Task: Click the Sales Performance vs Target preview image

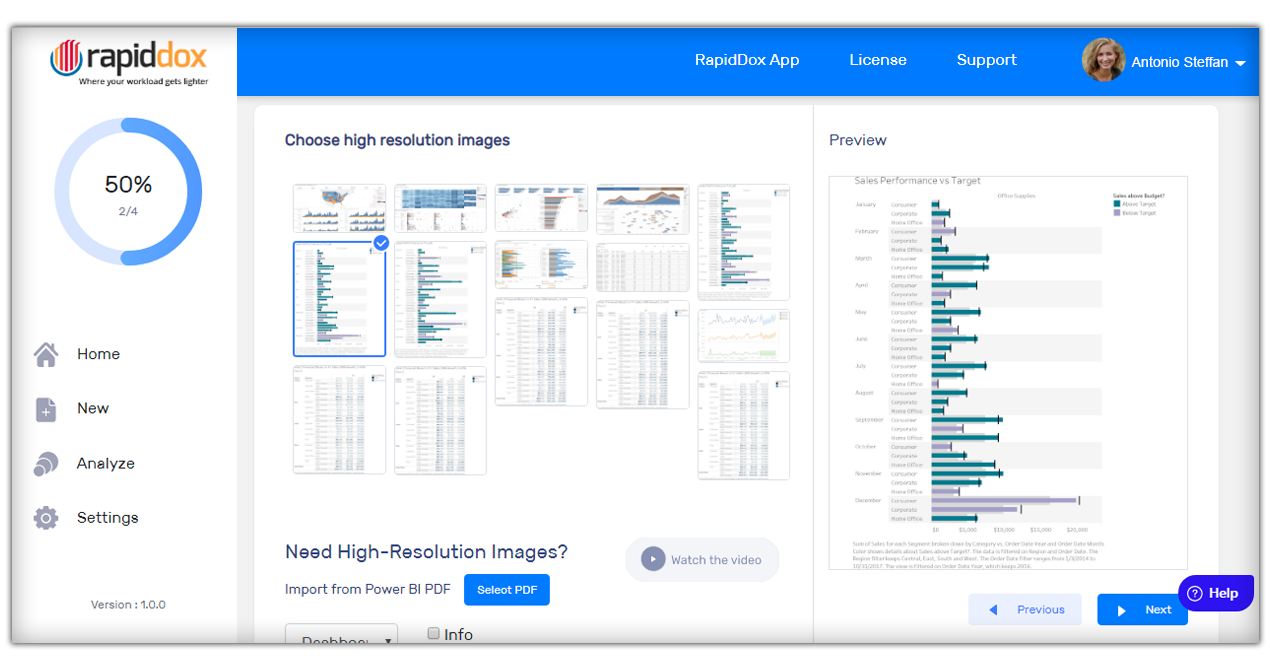Action: (x=1008, y=373)
